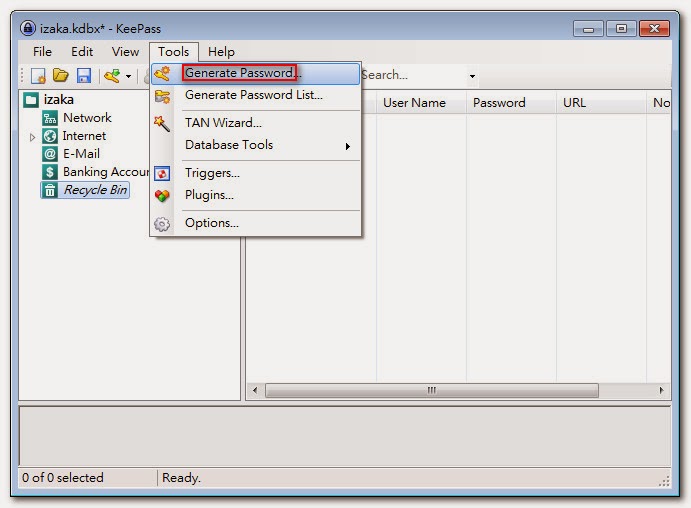The height and width of the screenshot is (508, 691).
Task: Maximize the KeePass window
Action: (x=621, y=29)
